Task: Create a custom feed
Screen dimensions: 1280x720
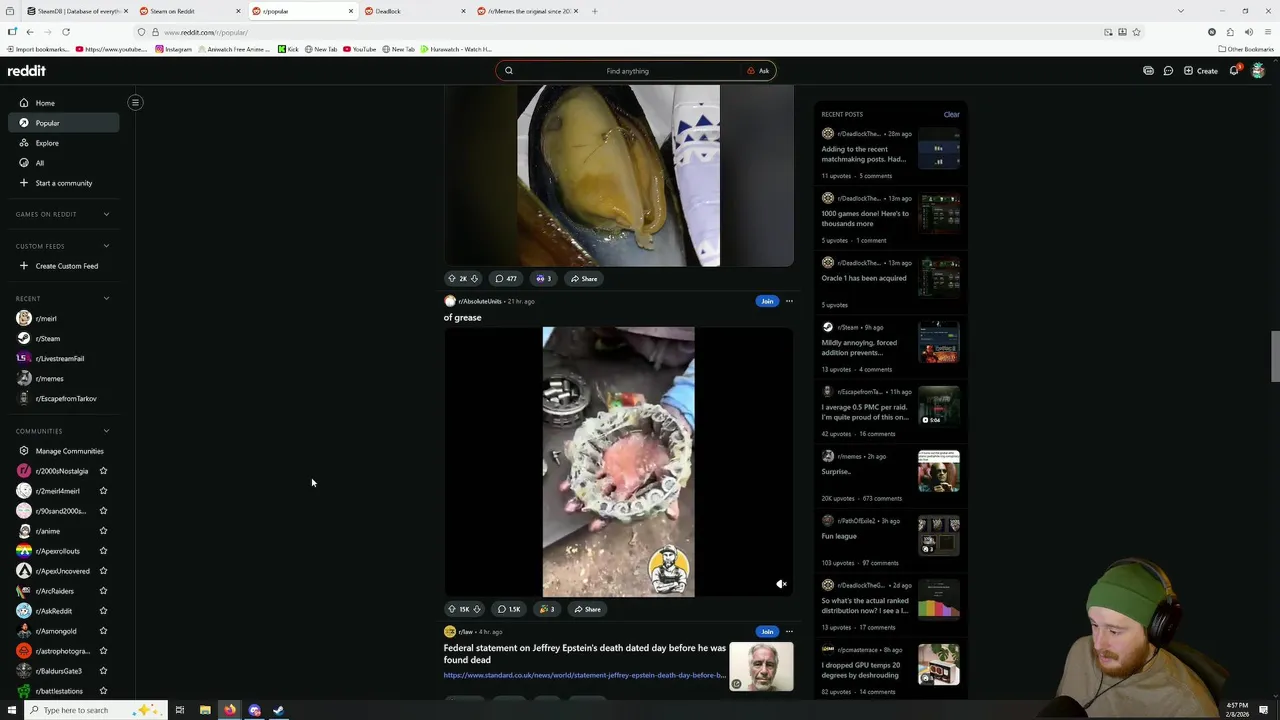Action: coord(63,266)
